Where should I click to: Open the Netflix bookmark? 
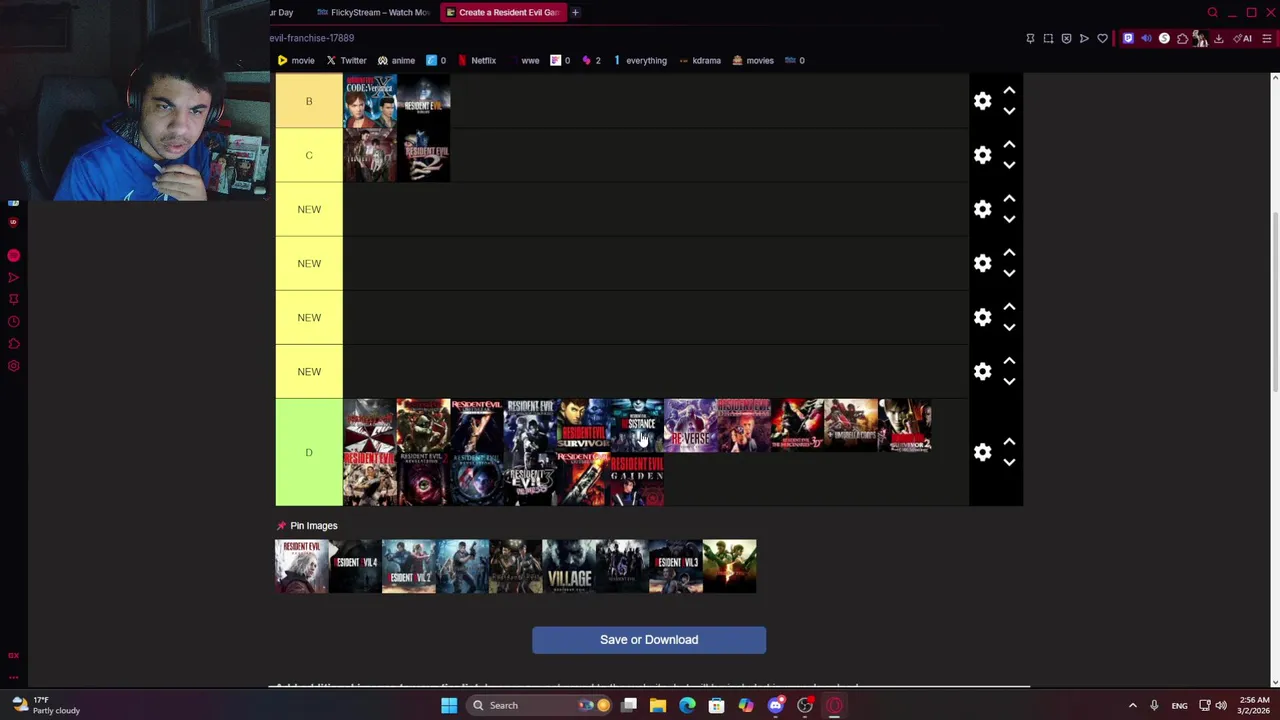coord(476,60)
